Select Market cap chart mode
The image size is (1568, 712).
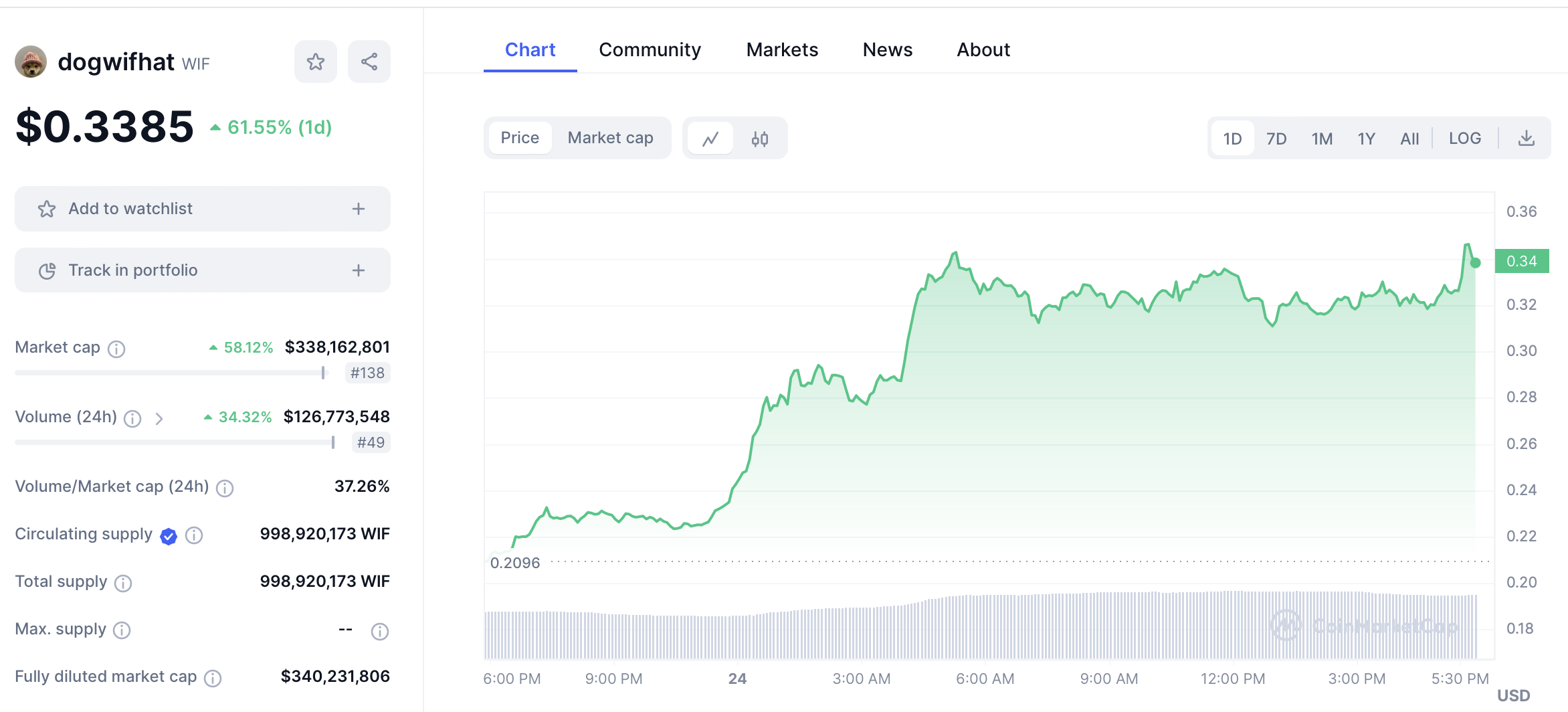point(610,138)
